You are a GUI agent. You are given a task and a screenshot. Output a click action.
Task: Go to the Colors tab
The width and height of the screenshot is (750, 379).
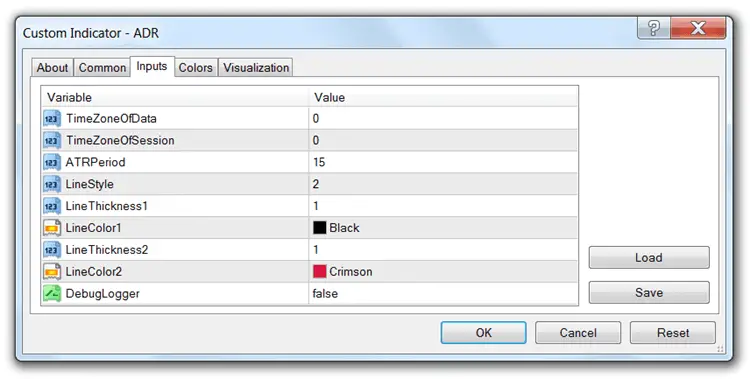click(196, 67)
